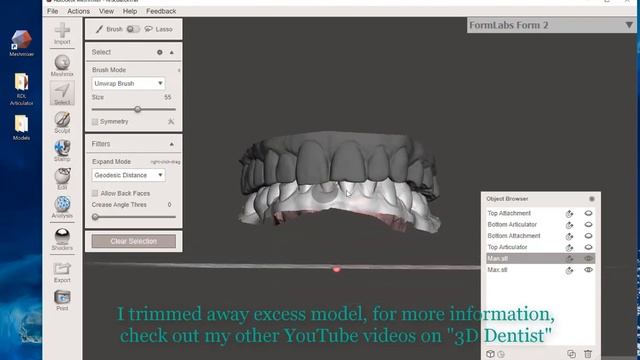
Task: Show the Bottom Attachment object
Action: tap(588, 236)
